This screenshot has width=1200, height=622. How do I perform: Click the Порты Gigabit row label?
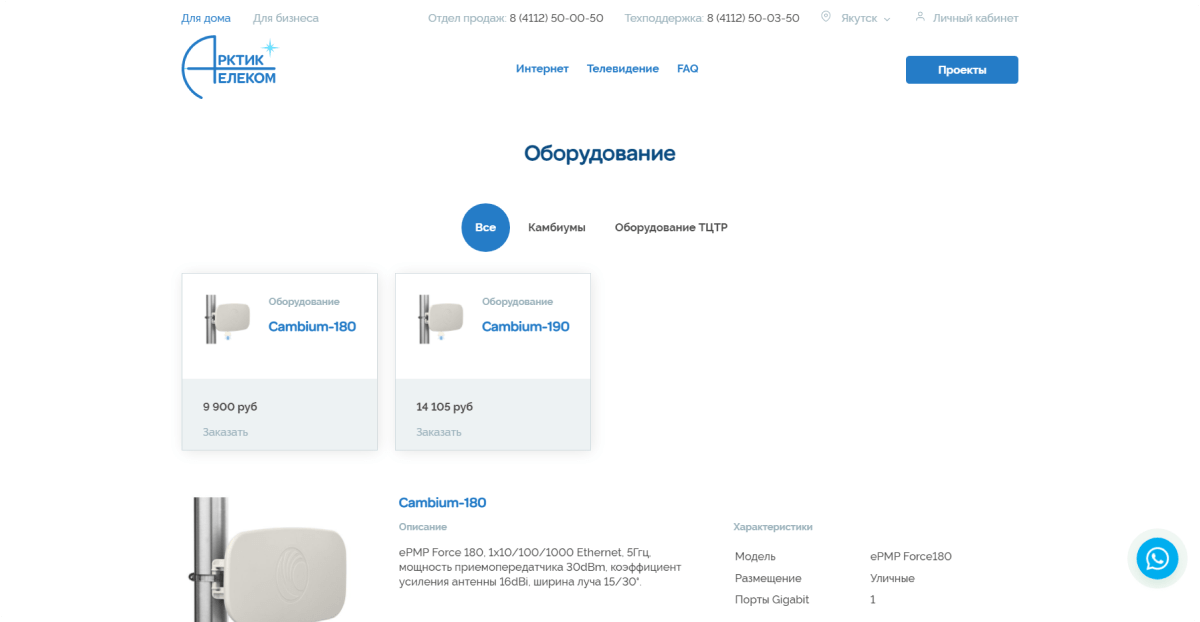click(772, 600)
